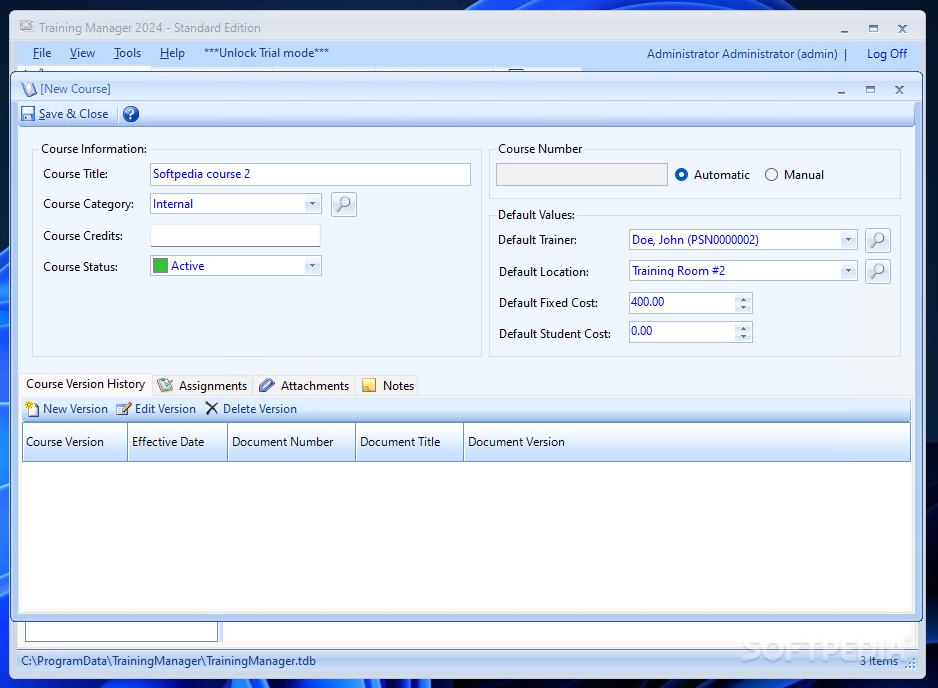Click the Edit Version pencil icon
Image resolution: width=938 pixels, height=688 pixels.
tap(124, 409)
